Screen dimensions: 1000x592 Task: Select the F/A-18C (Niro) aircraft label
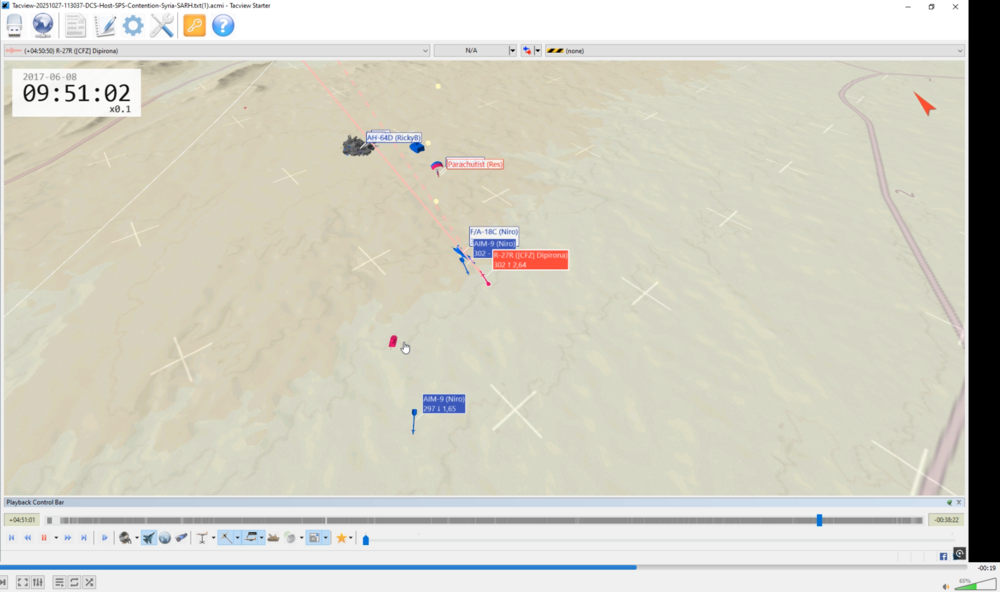[x=494, y=232]
